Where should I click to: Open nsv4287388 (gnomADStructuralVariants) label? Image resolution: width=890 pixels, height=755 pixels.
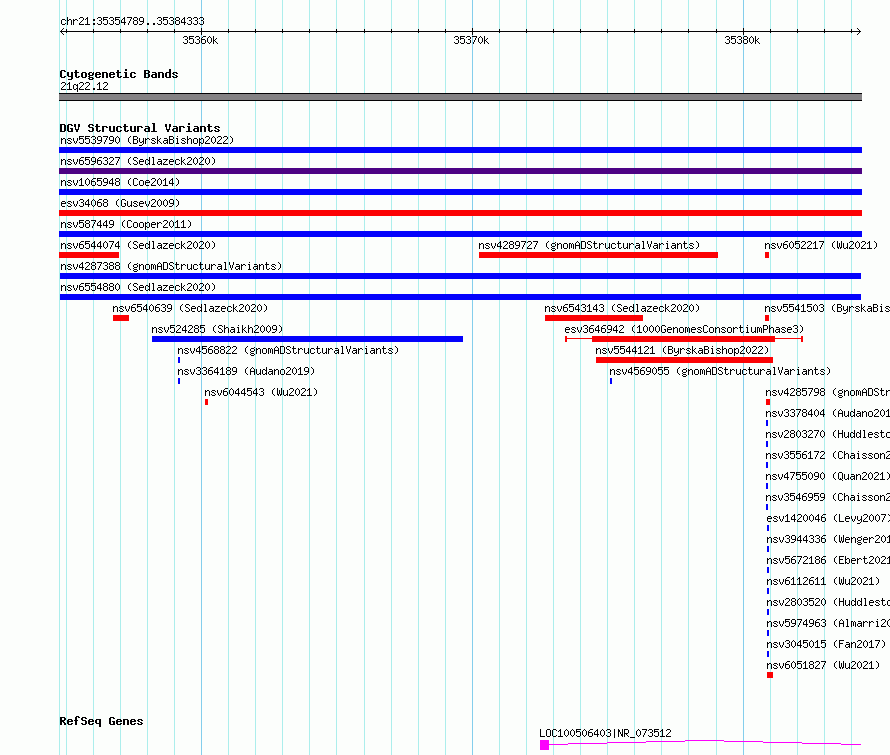coord(171,266)
